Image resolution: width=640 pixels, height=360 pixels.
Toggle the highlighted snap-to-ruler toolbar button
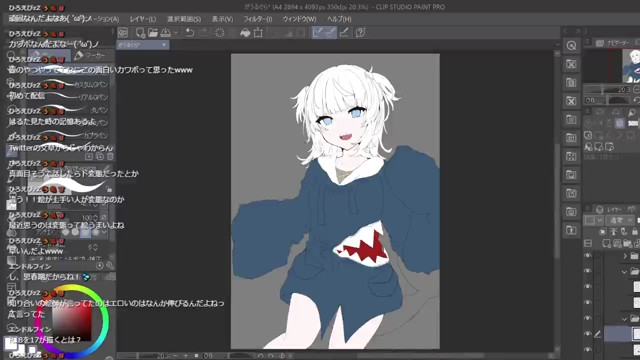[318, 33]
